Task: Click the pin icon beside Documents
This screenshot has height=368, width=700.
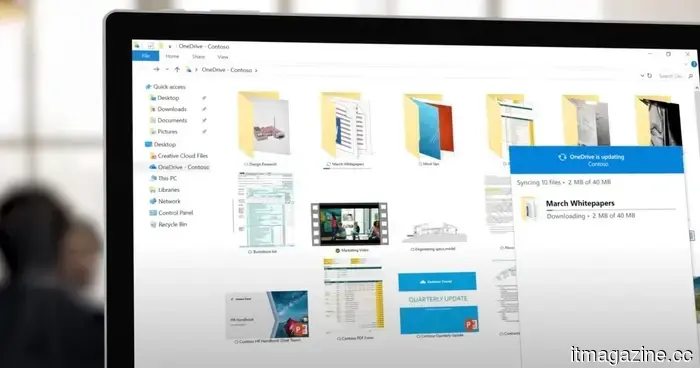Action: pos(204,120)
